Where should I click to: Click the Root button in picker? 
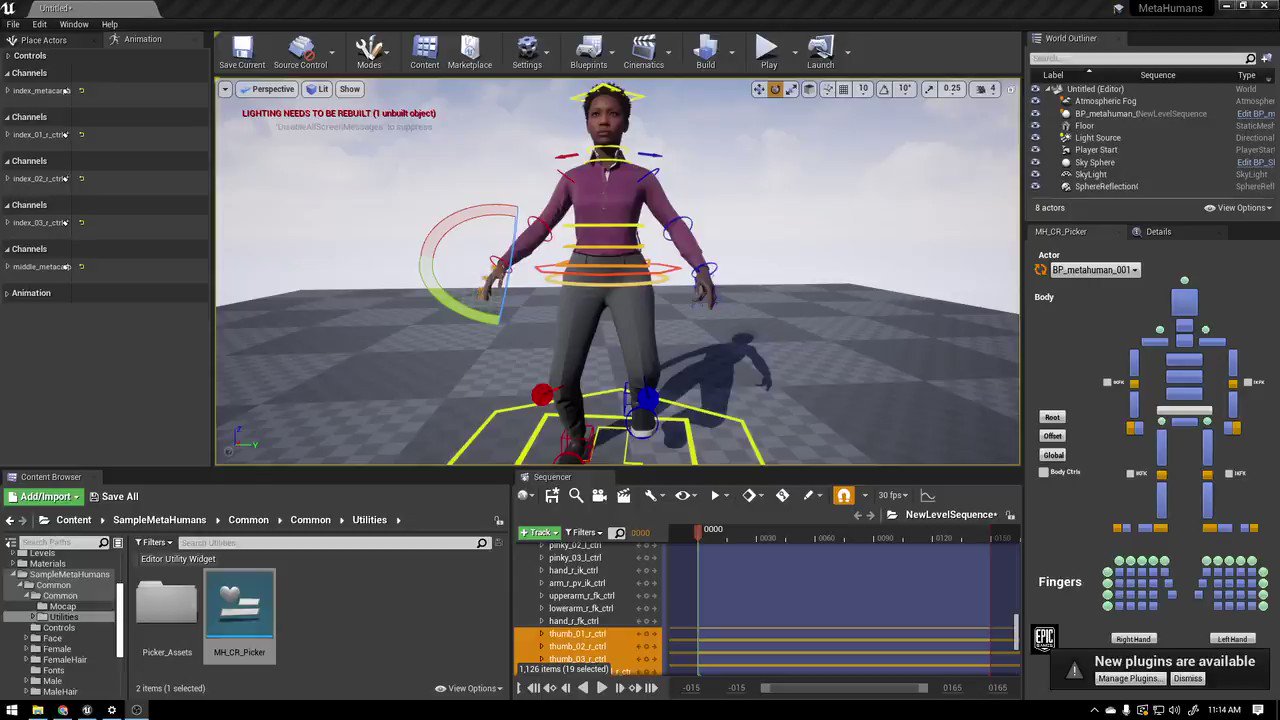[x=1052, y=417]
